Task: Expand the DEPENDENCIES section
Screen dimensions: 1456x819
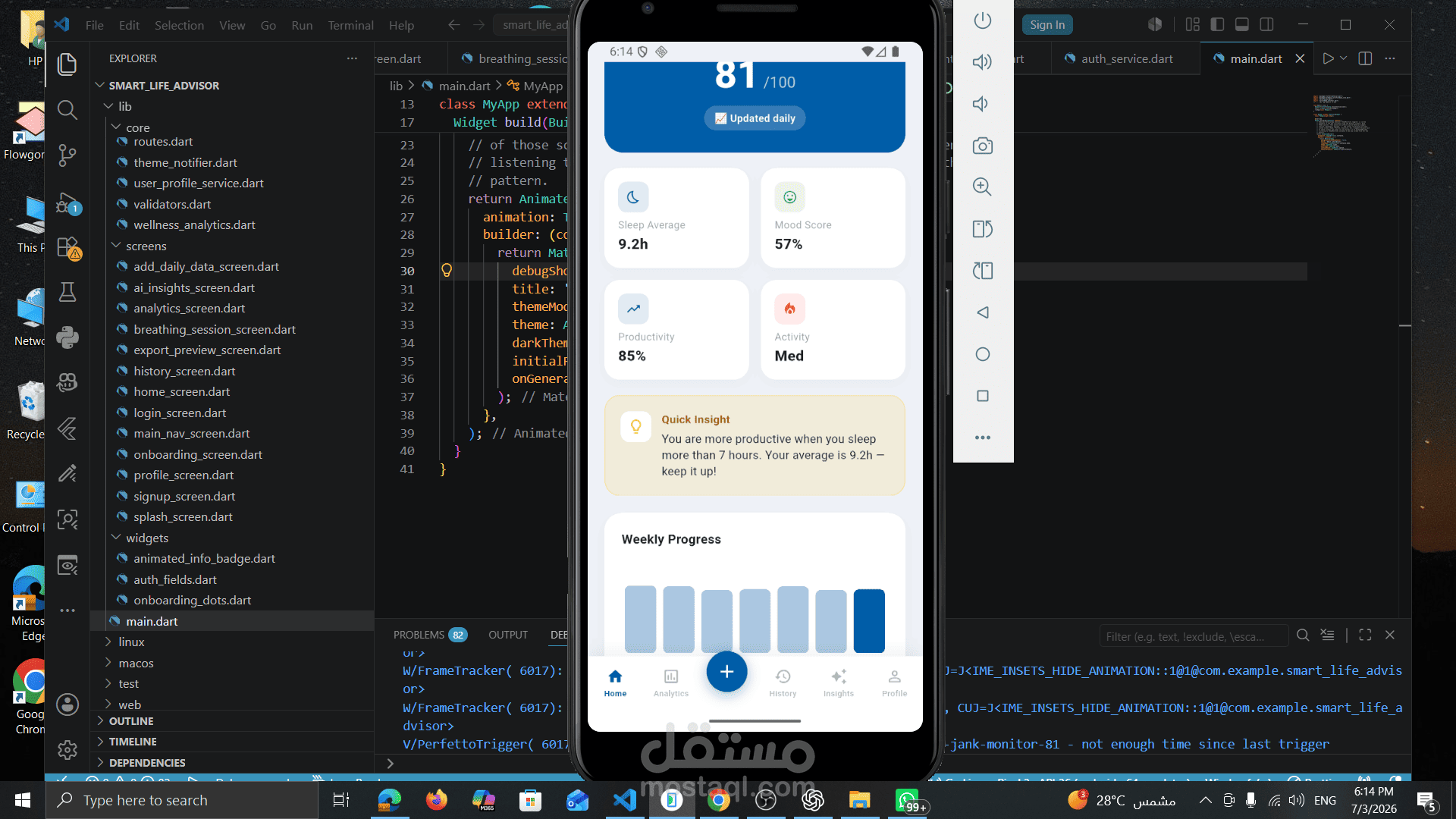Action: tap(147, 763)
